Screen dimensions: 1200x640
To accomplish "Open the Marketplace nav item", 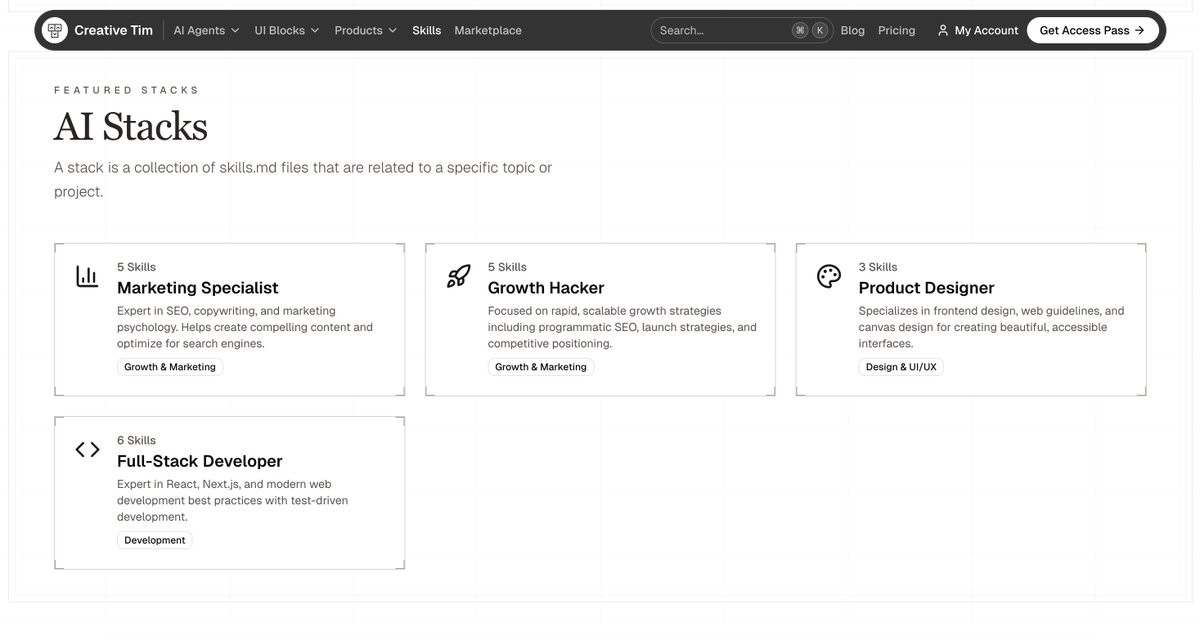I will coord(488,30).
